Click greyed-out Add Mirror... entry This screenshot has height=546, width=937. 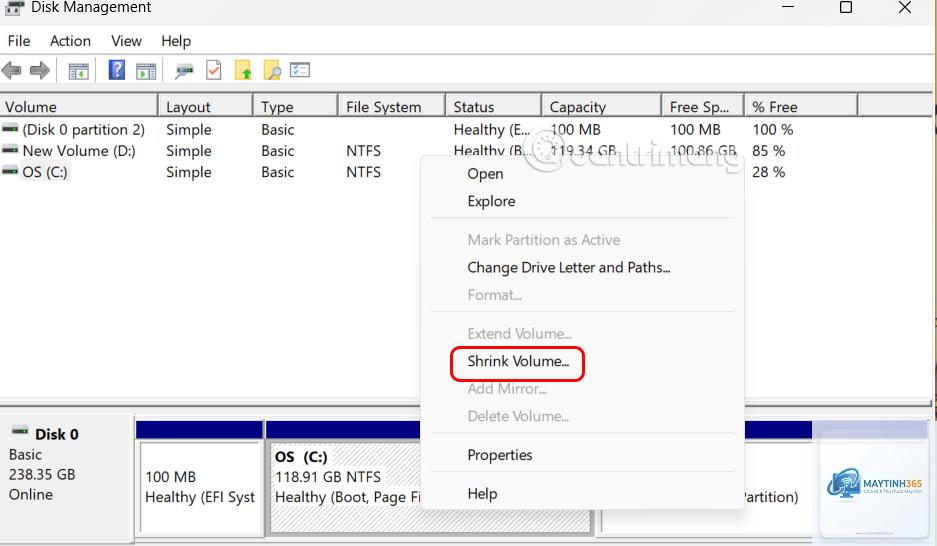click(507, 389)
